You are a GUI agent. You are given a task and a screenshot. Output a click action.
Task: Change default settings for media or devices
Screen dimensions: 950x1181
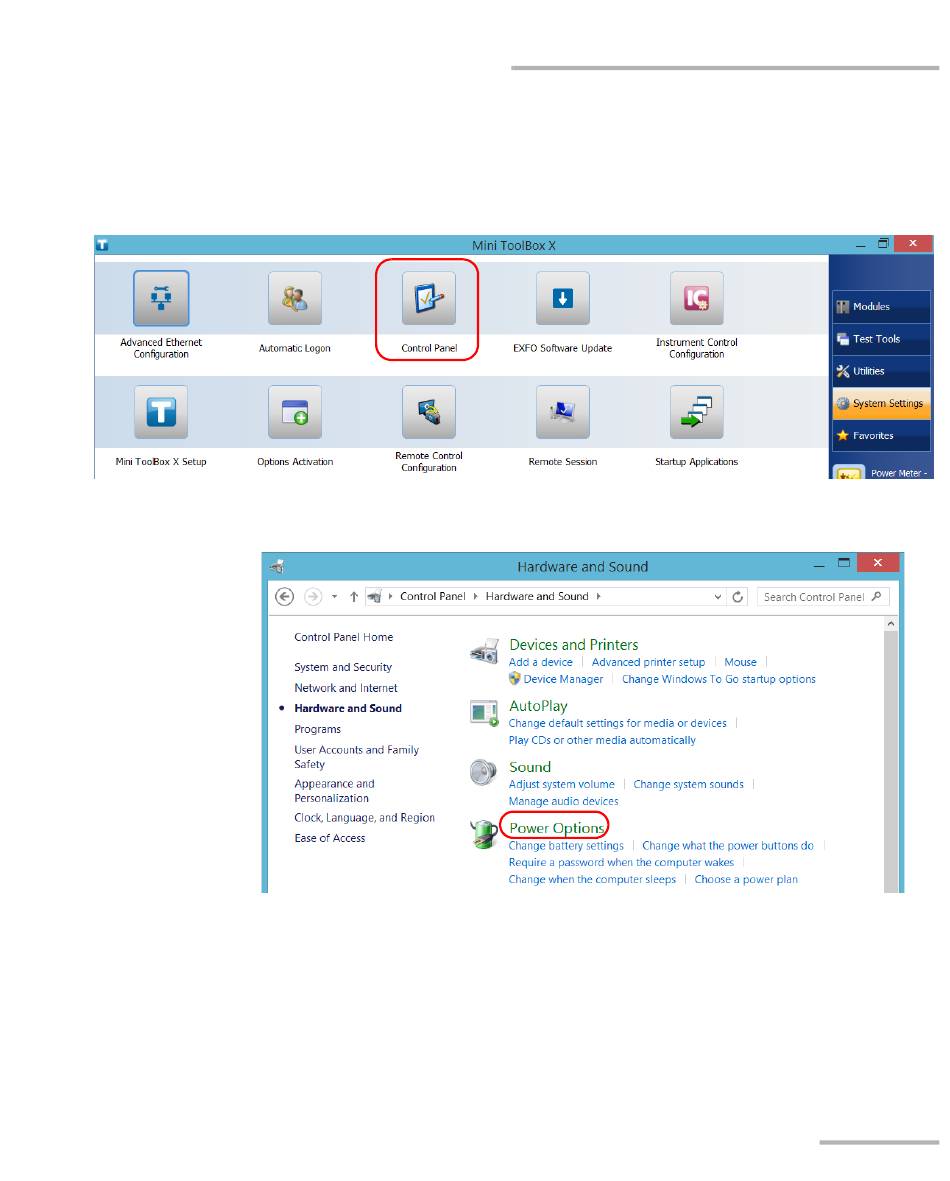617,723
